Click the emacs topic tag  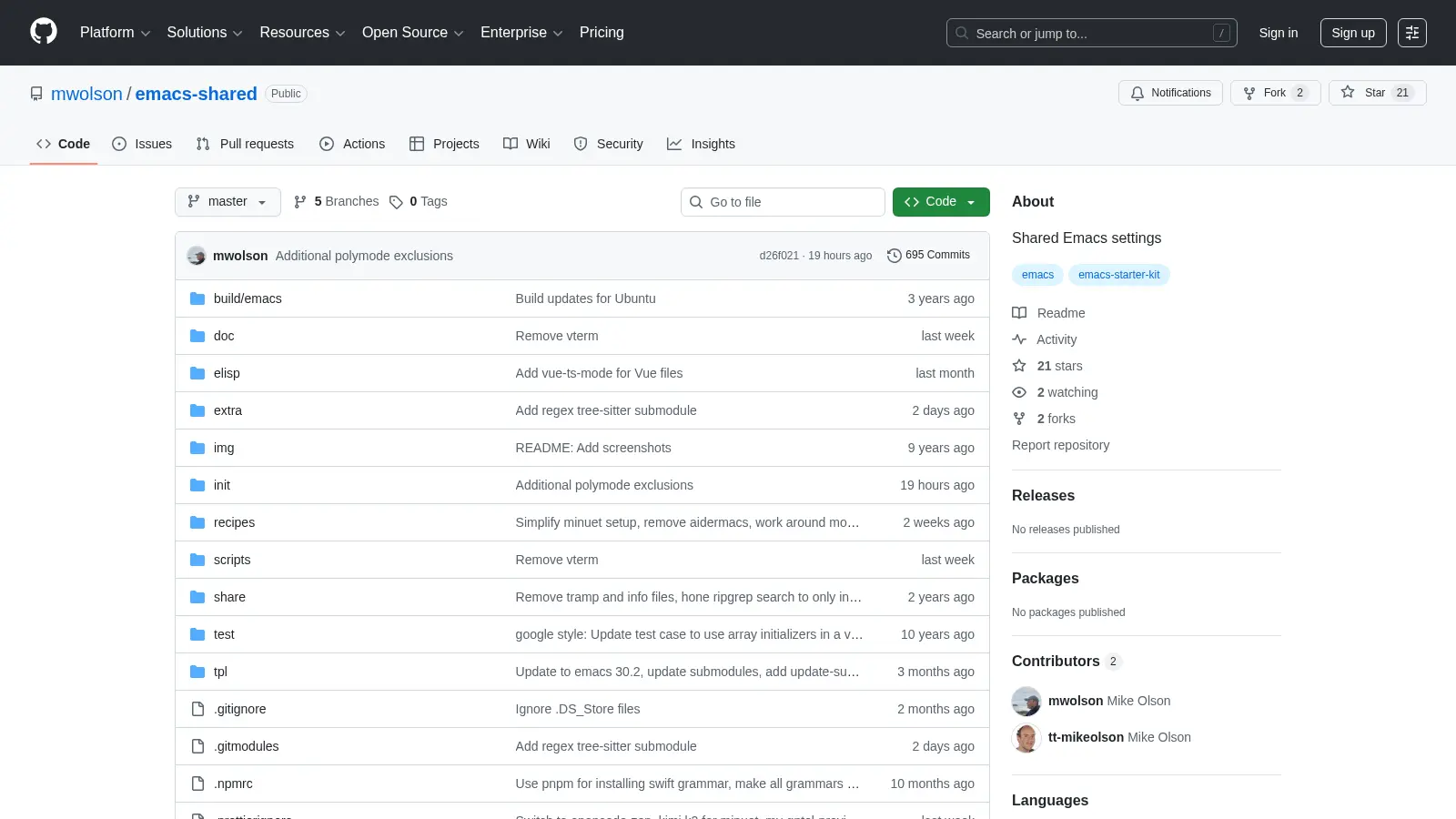pyautogui.click(x=1037, y=275)
